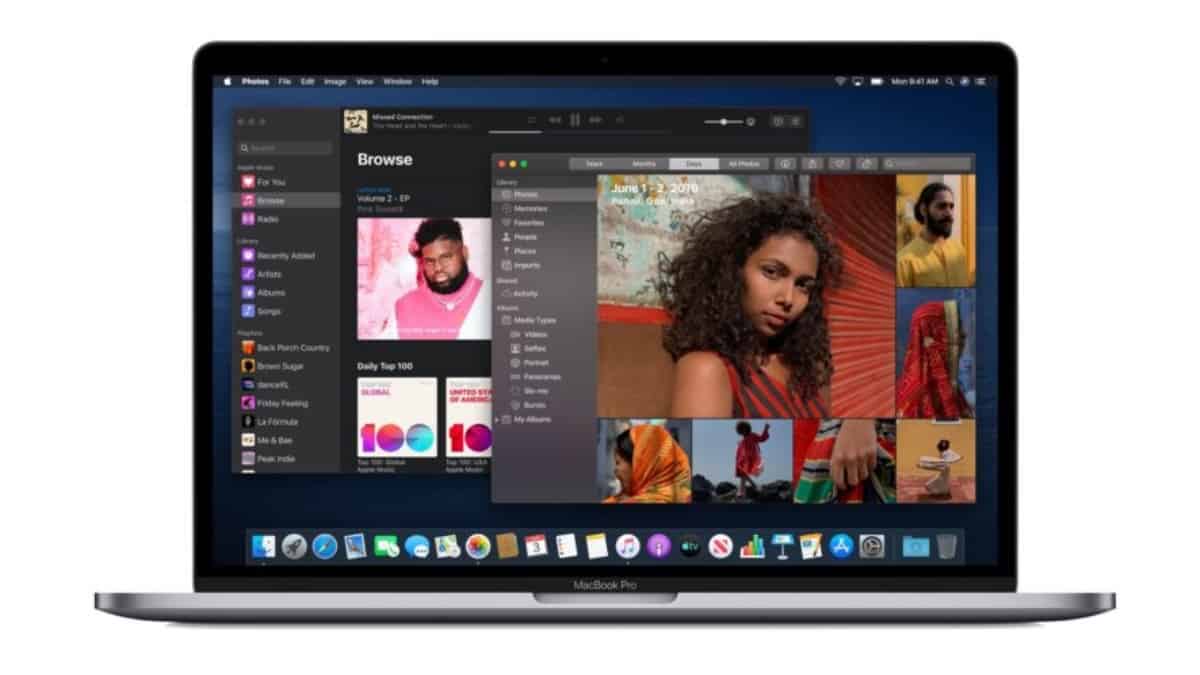Screen dimensions: 1200x675
Task: Click Music search field
Action: click(x=285, y=148)
